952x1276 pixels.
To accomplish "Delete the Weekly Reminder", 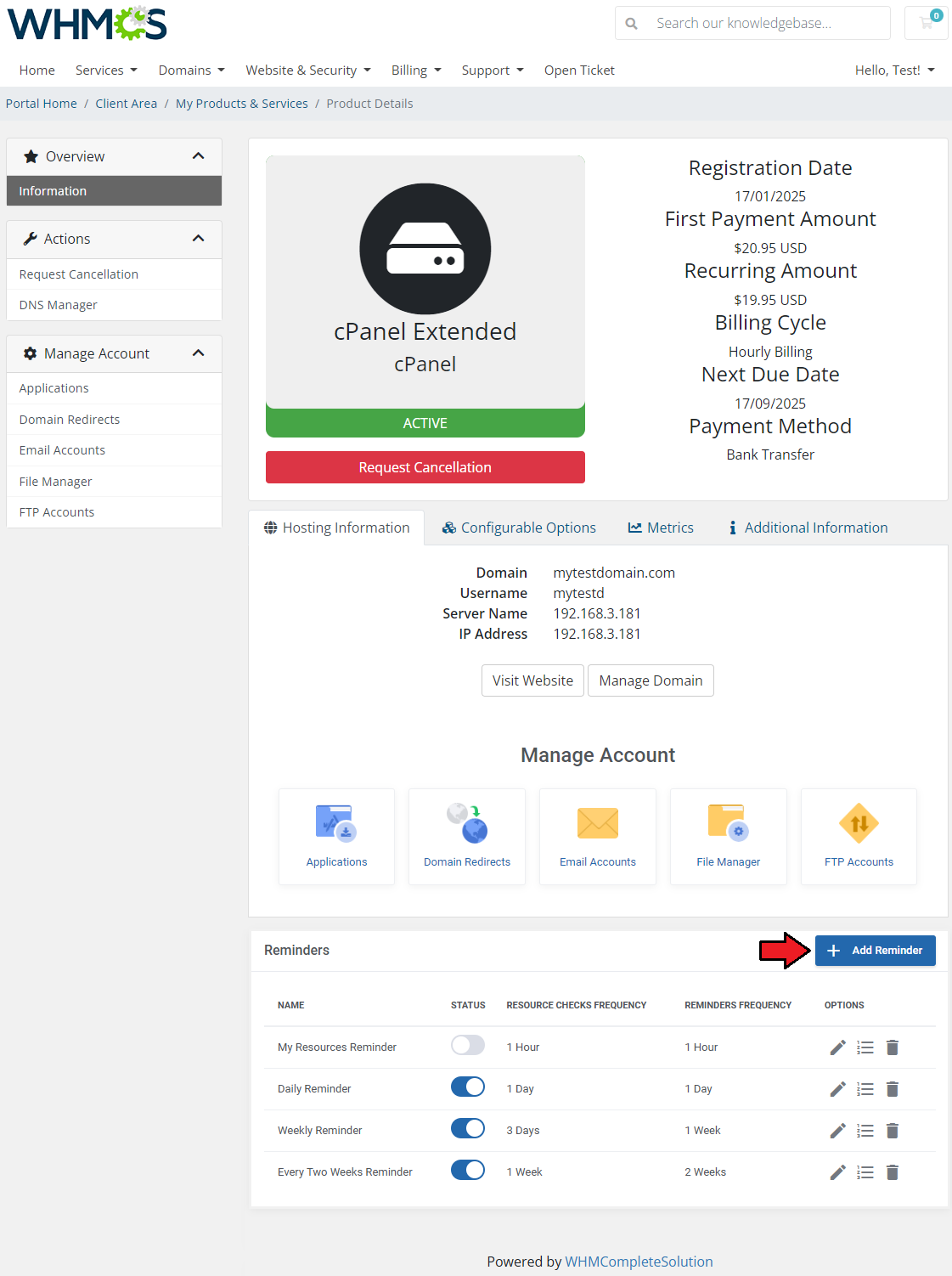I will (x=893, y=1131).
